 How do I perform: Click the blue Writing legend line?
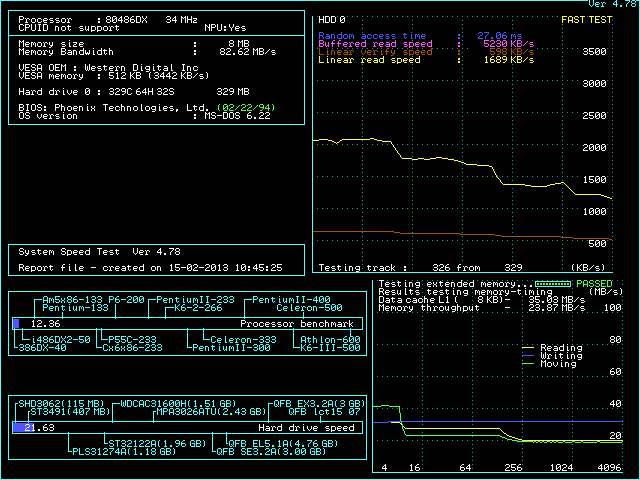click(x=528, y=356)
